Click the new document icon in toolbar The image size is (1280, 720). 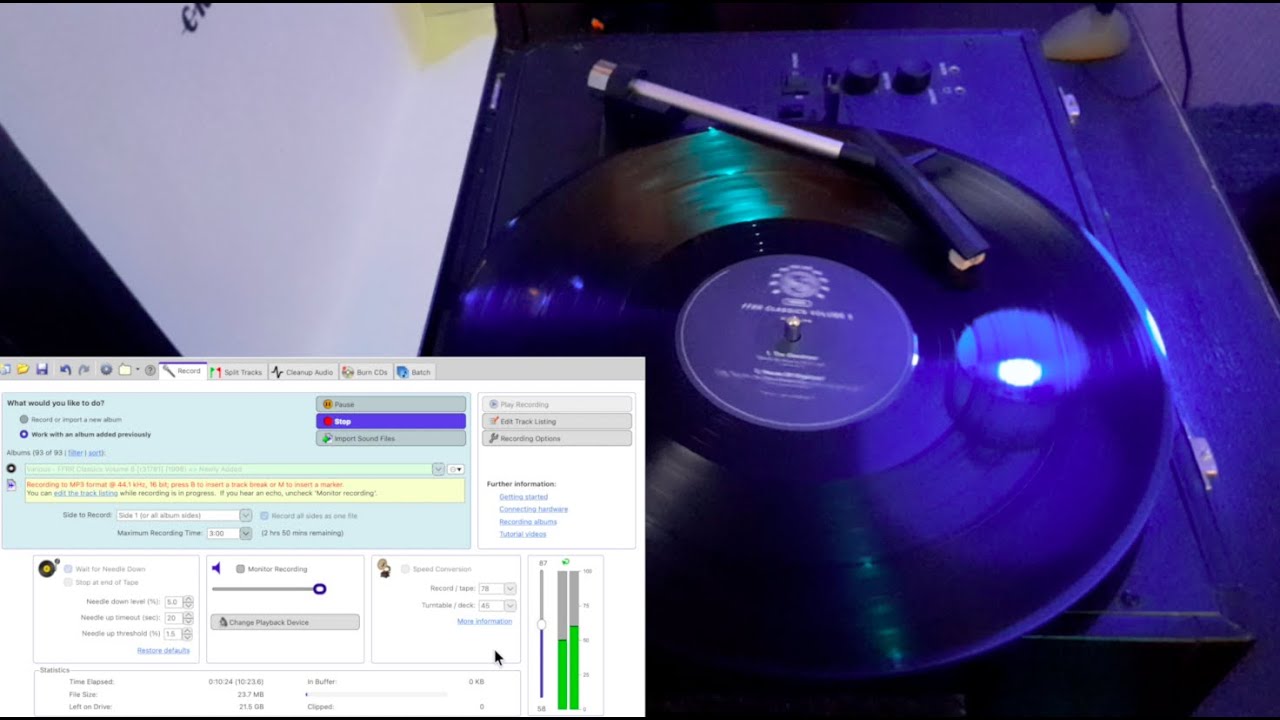coord(6,370)
